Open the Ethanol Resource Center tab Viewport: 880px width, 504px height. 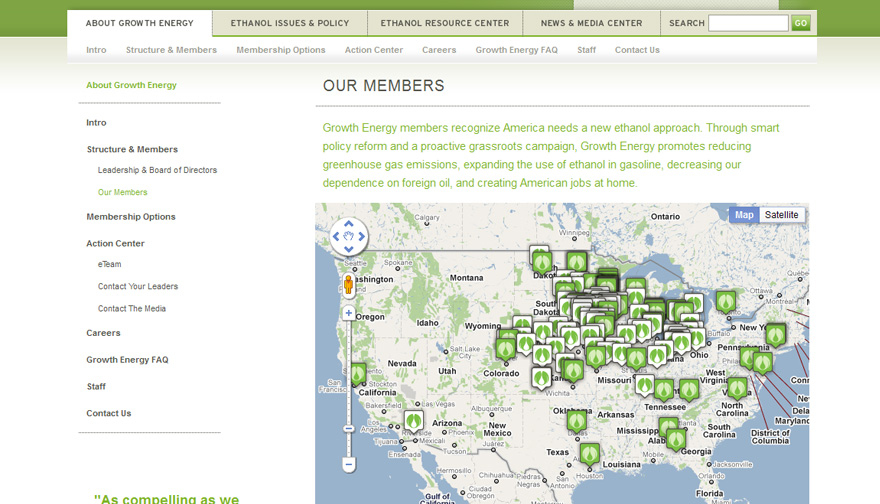point(445,23)
